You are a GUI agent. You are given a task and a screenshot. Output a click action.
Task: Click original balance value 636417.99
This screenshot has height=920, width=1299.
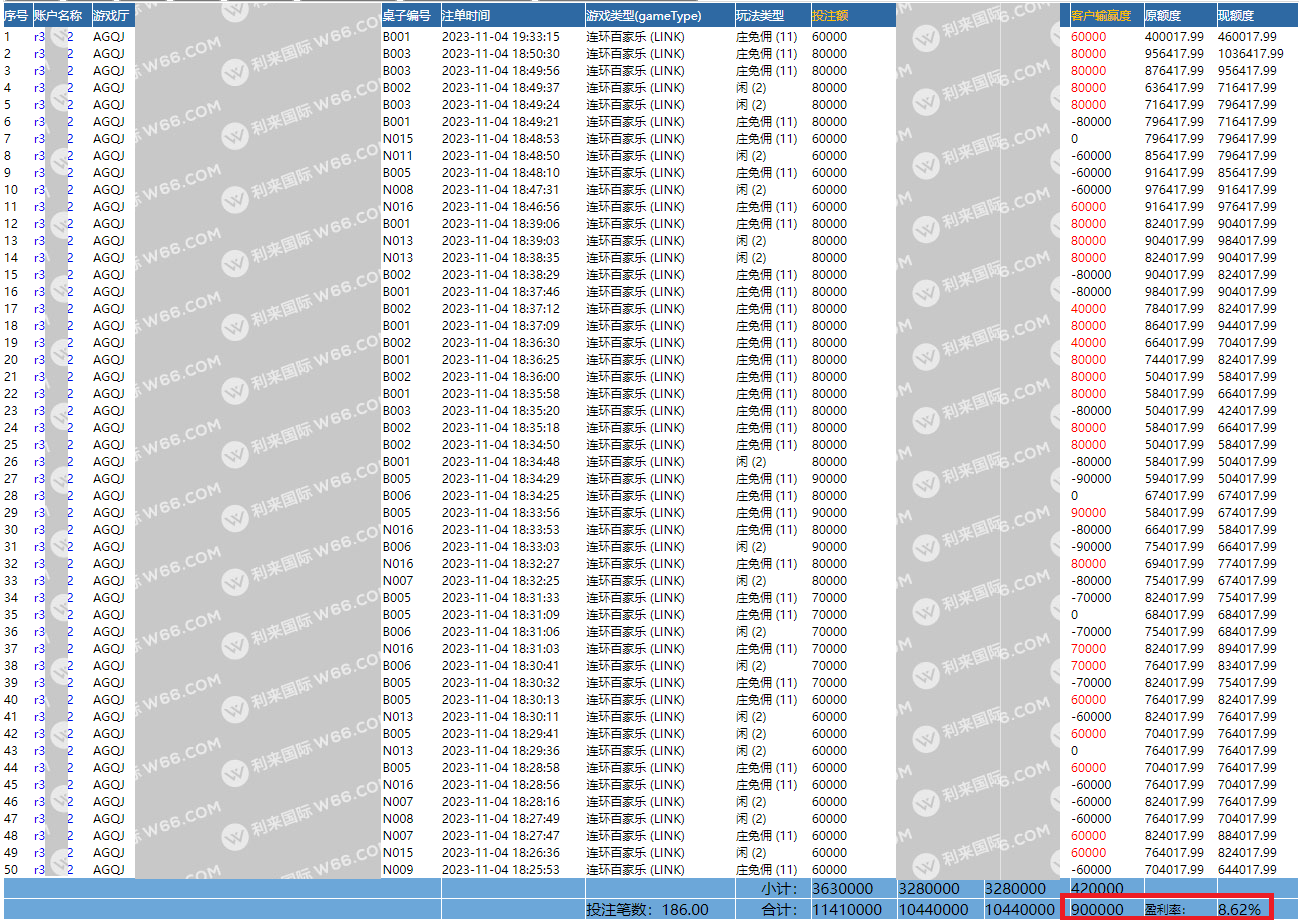tap(1175, 88)
